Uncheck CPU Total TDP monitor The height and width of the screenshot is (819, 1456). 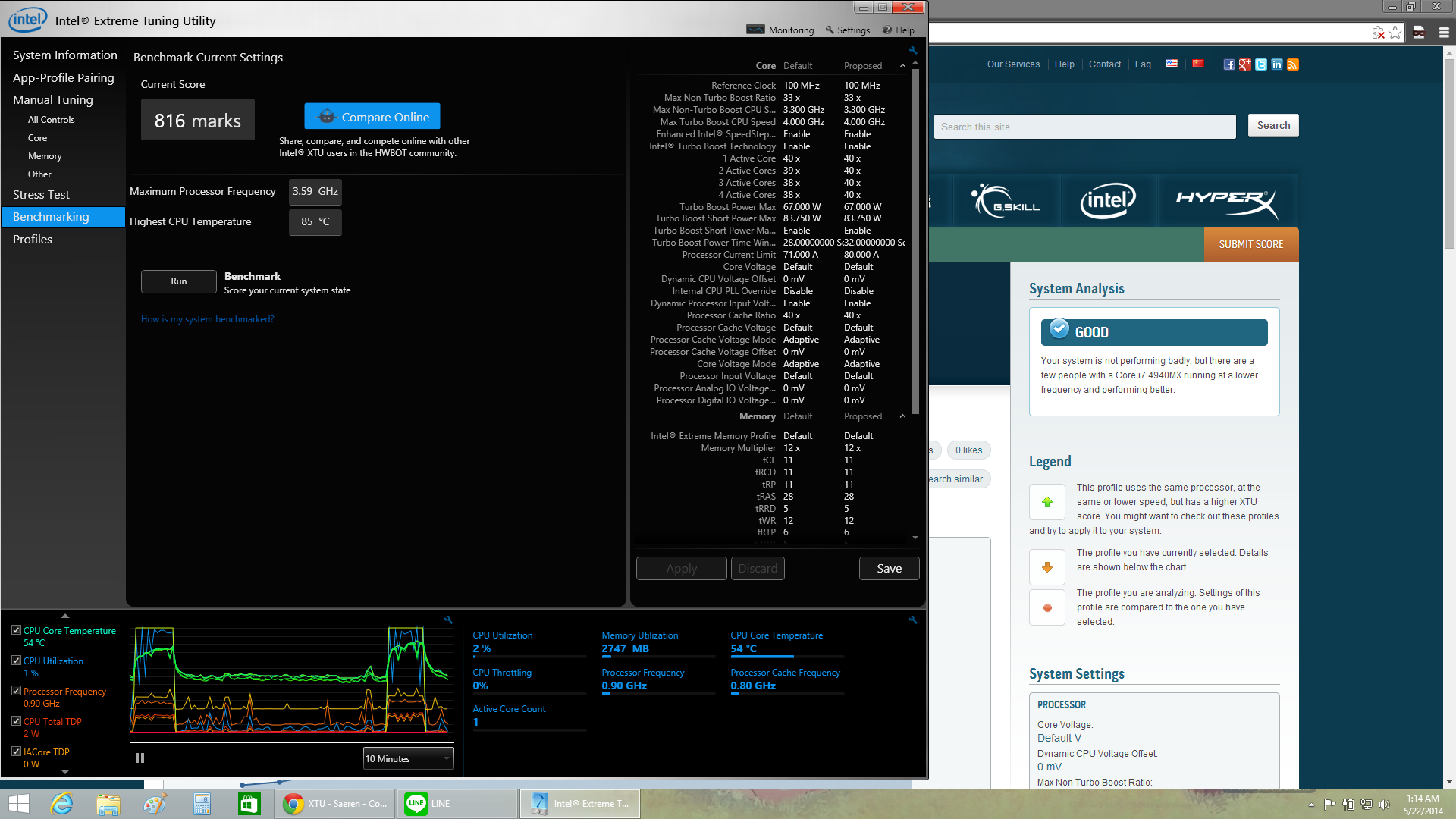pos(16,721)
